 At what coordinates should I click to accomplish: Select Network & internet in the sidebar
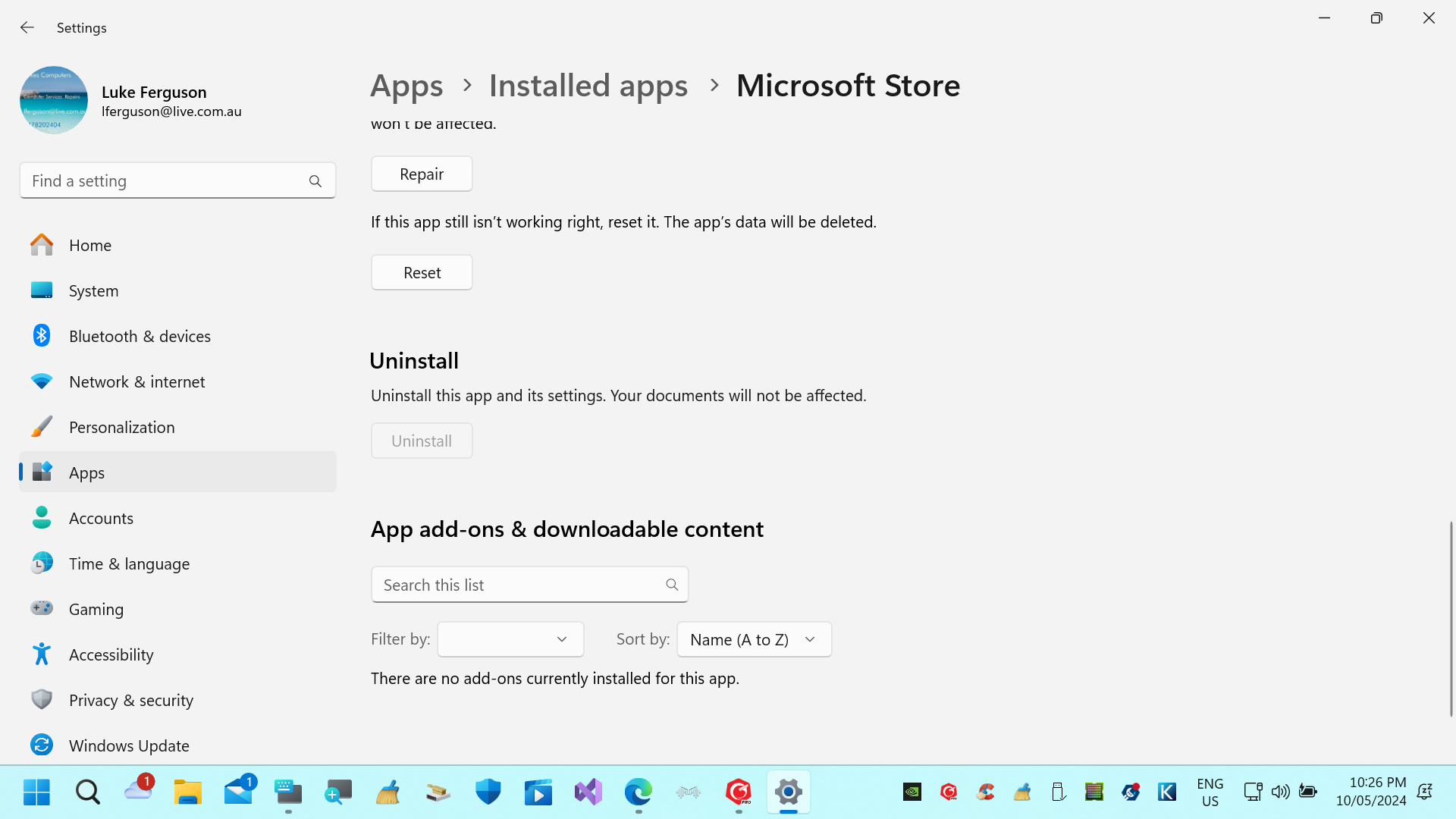point(177,381)
